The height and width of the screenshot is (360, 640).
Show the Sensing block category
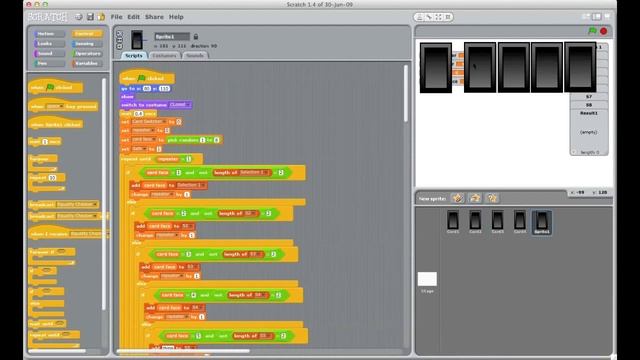click(87, 44)
